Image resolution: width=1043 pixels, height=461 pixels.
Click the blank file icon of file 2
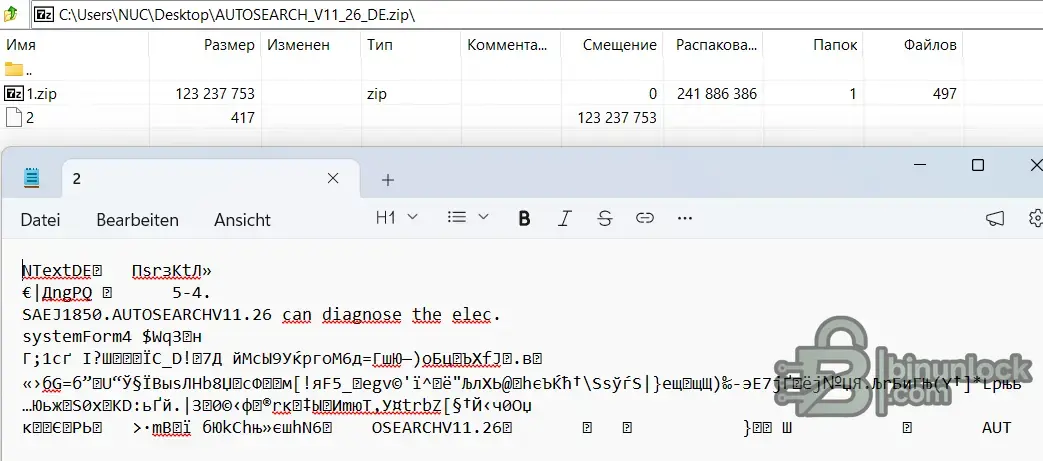13,118
